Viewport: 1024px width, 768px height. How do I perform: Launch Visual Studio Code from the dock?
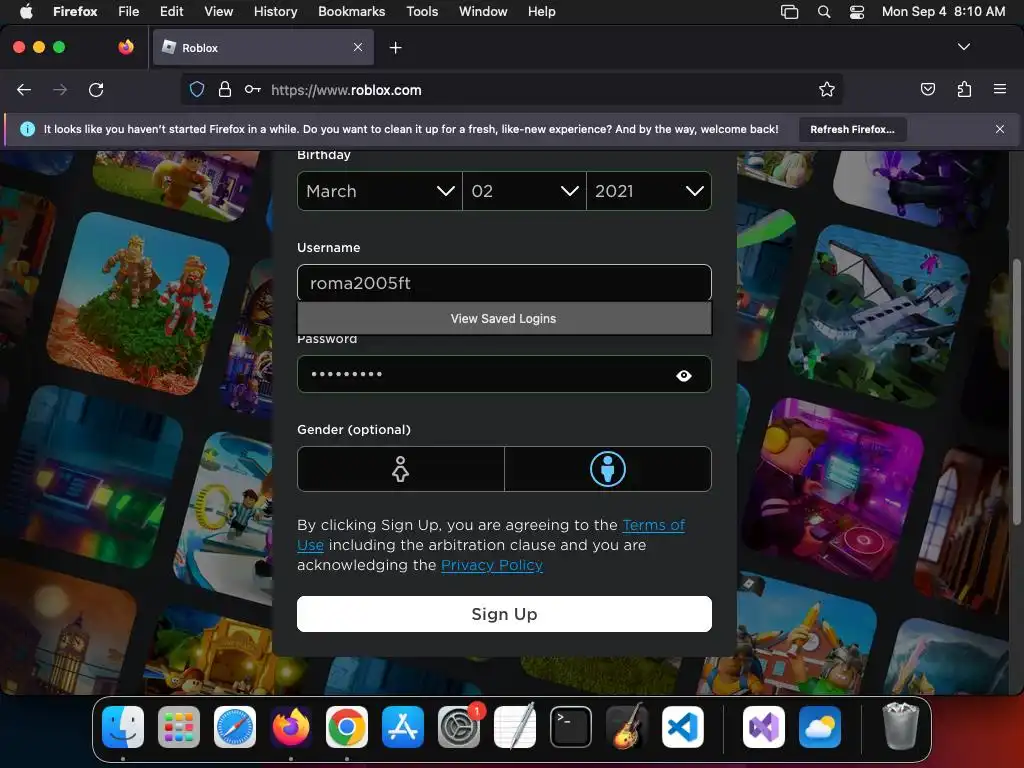(x=683, y=727)
